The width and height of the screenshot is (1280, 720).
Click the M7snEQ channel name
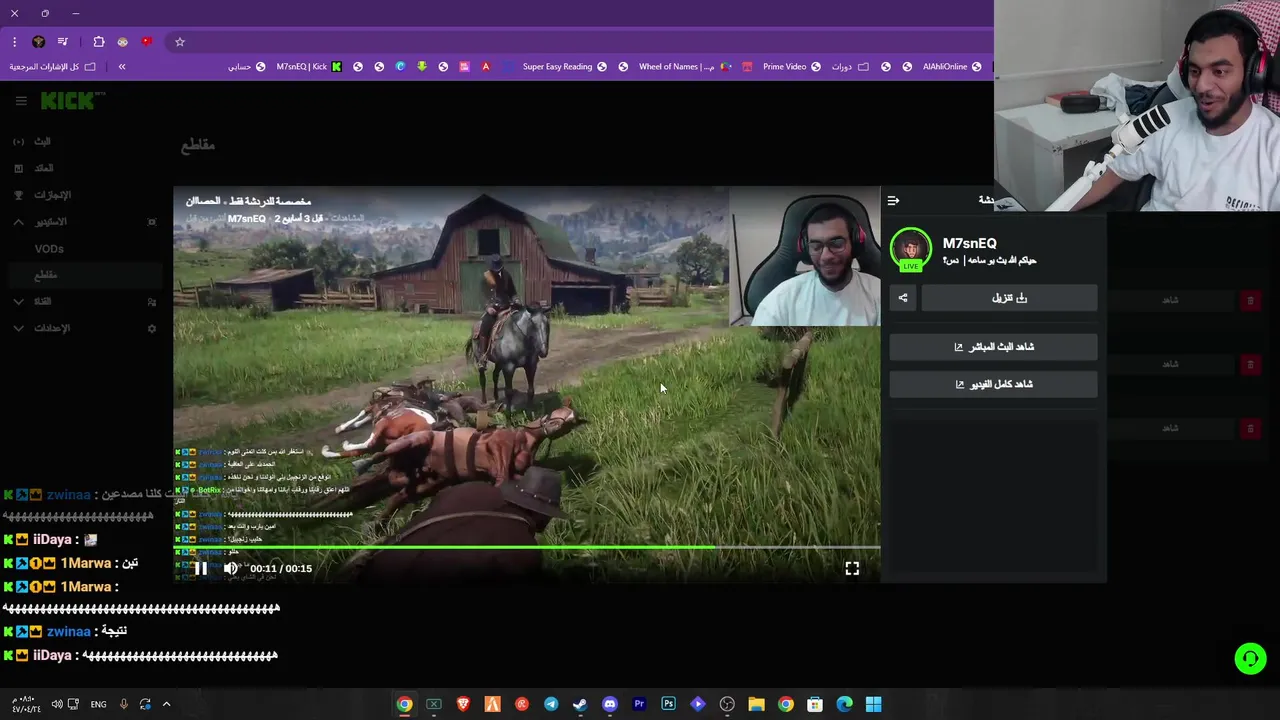[x=969, y=243]
